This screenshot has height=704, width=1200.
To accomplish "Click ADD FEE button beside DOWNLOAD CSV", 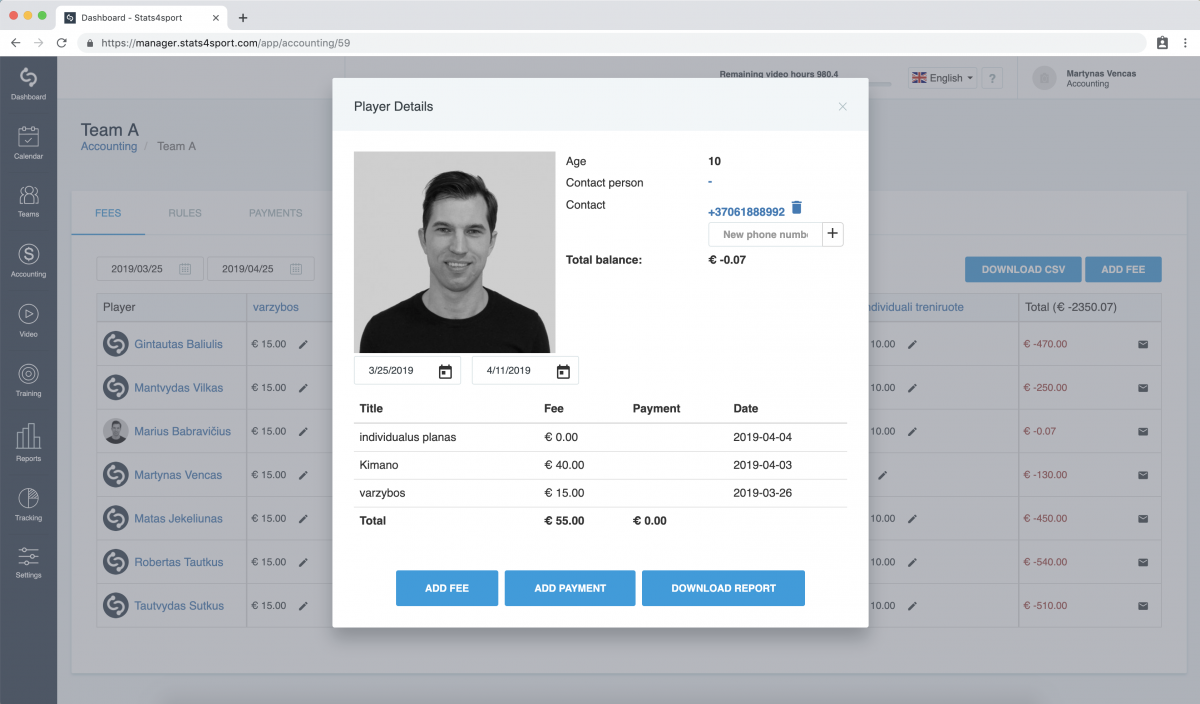I will [1123, 269].
